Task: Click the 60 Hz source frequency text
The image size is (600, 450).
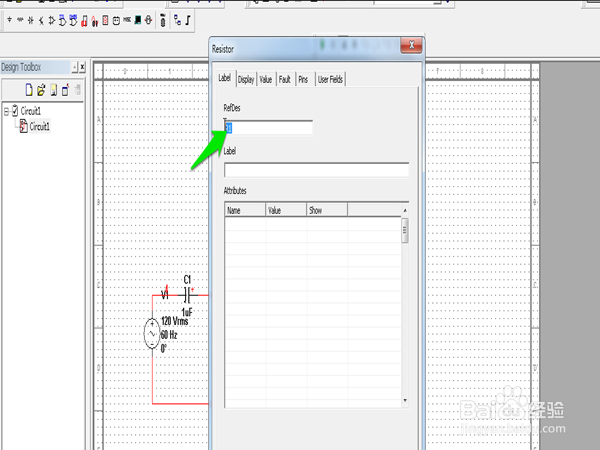Action: pyautogui.click(x=169, y=335)
